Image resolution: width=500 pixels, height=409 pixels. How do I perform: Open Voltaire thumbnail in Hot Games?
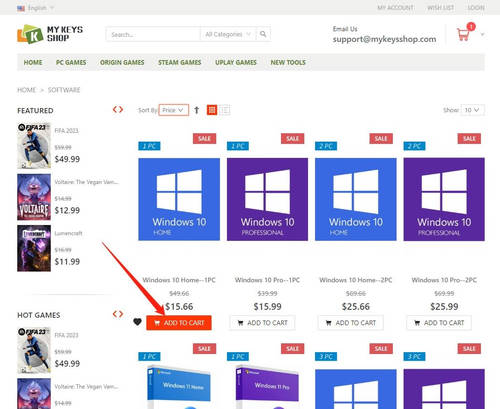point(34,394)
